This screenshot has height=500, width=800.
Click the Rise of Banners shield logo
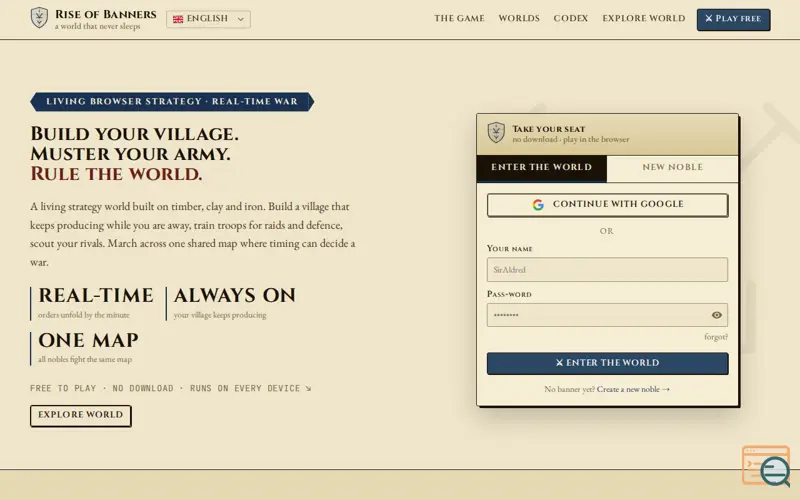(39, 18)
